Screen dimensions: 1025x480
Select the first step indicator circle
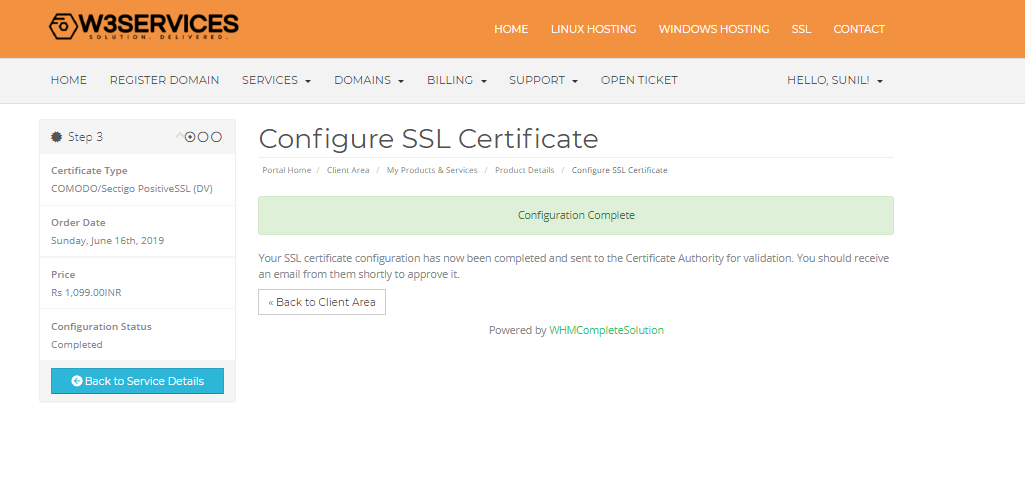[x=190, y=137]
